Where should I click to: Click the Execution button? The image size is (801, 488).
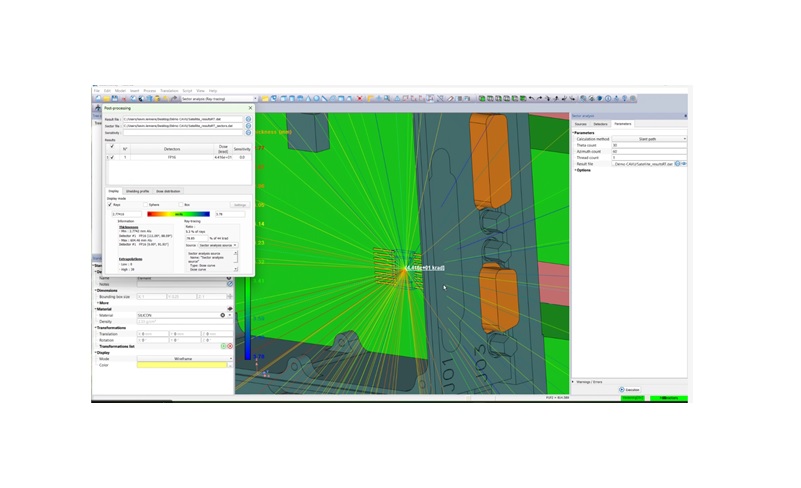(x=629, y=389)
